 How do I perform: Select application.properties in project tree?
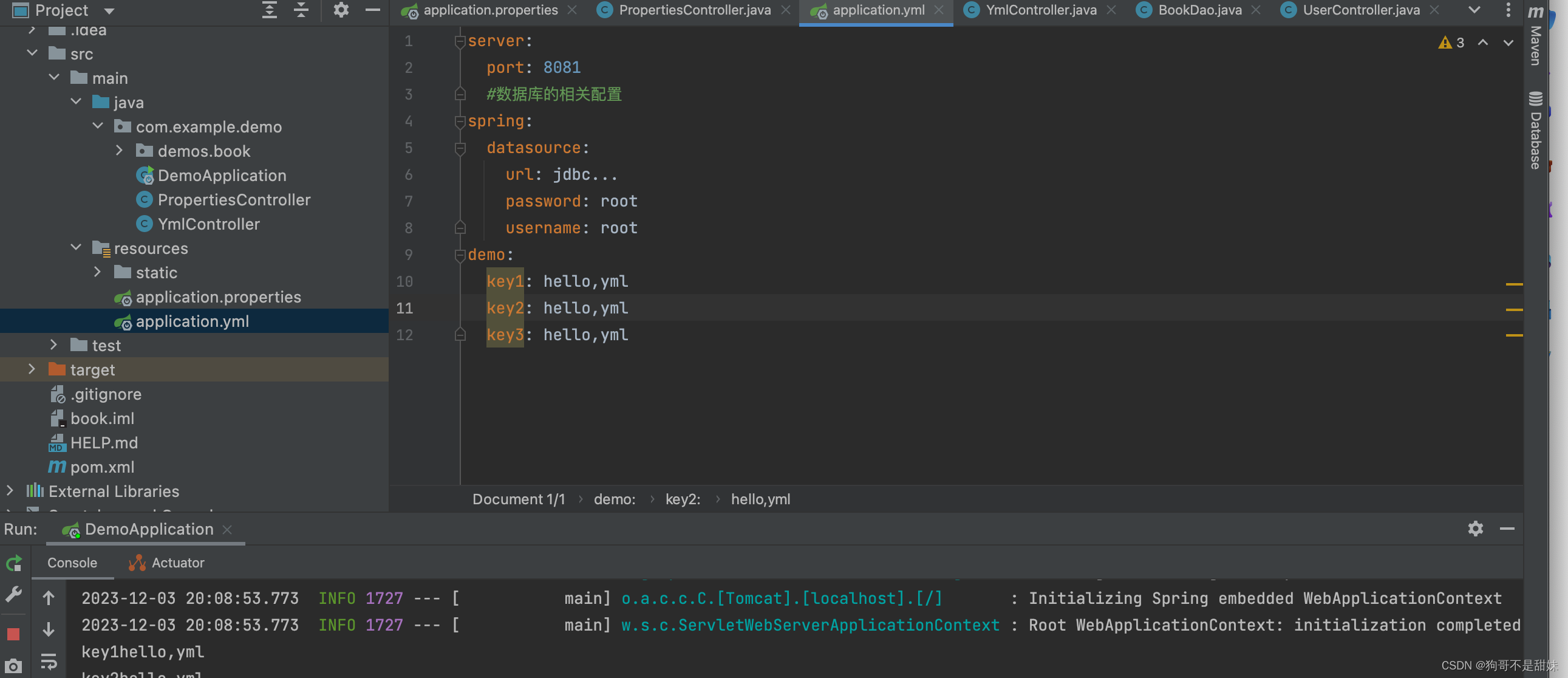pos(208,297)
